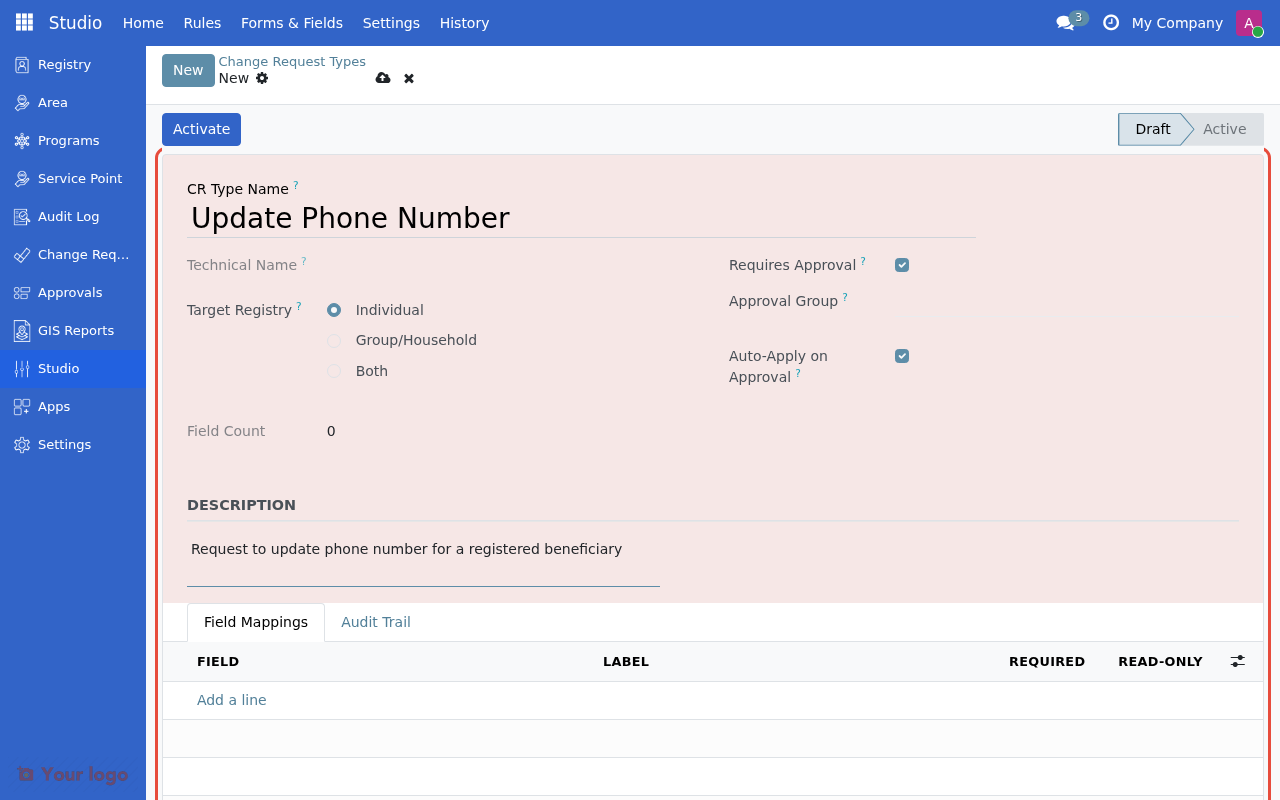
Task: Select Group/Household as Target Registry
Action: 333,340
